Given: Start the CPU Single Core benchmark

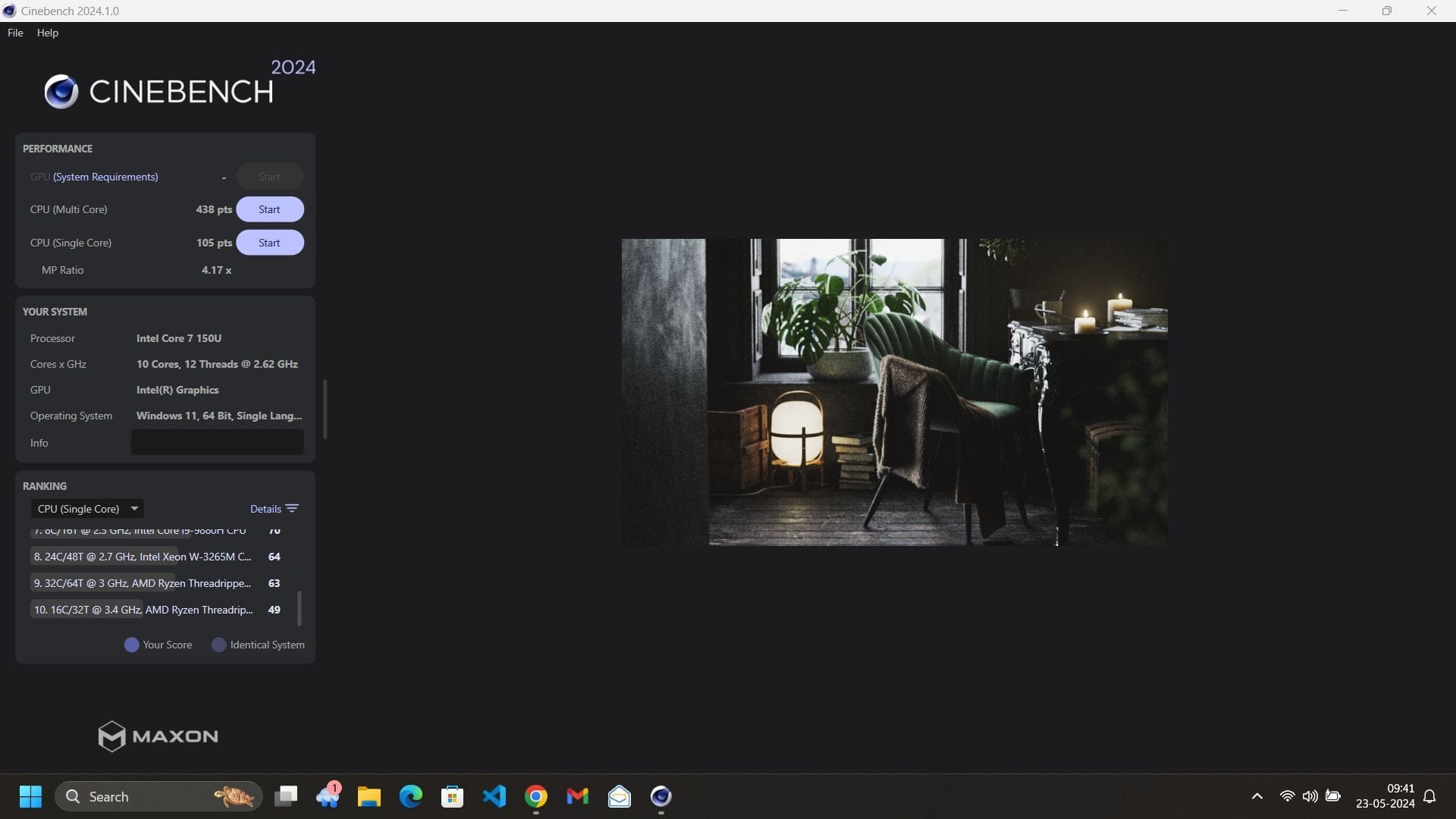Looking at the screenshot, I should [269, 243].
